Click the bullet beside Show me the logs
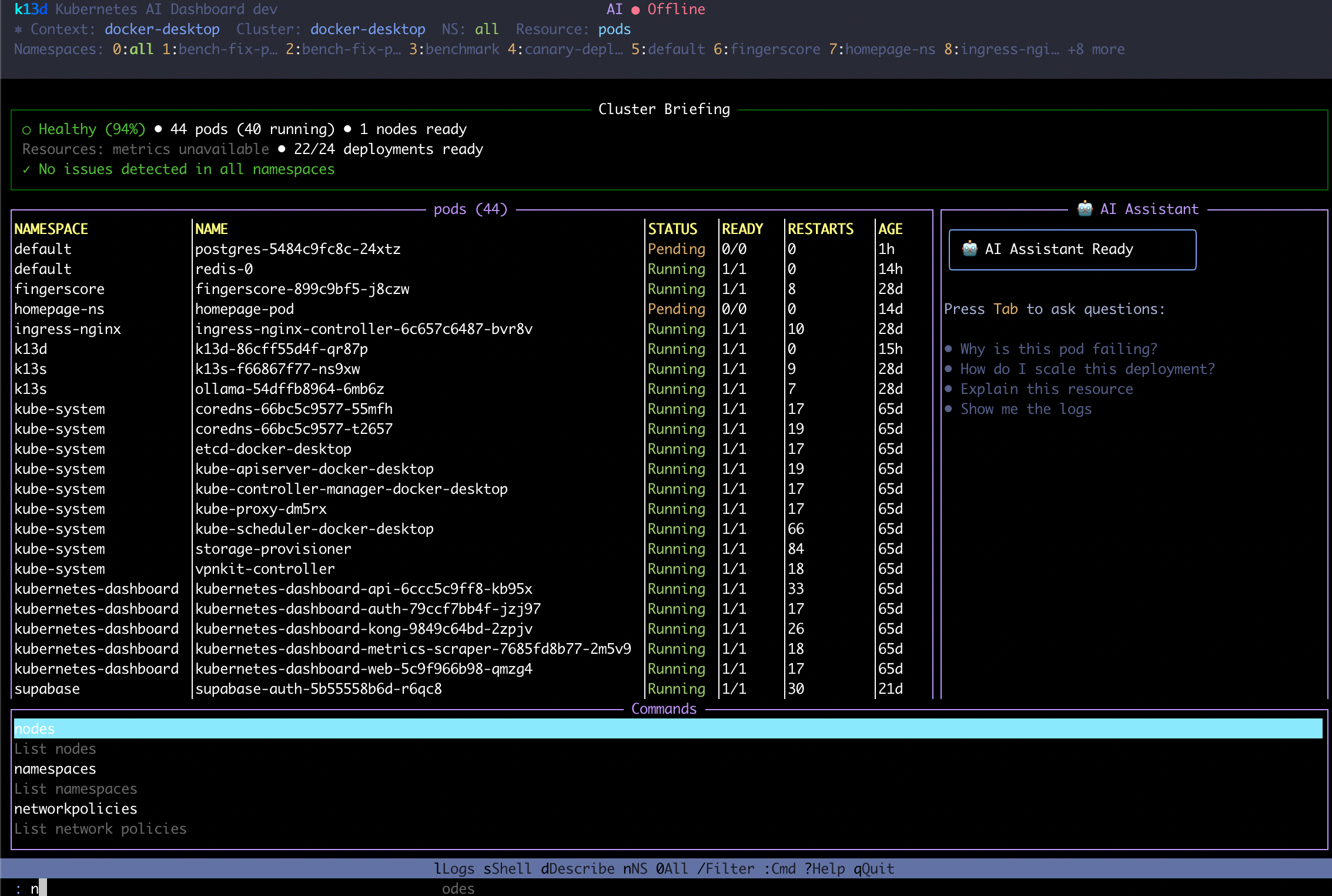This screenshot has width=1332, height=896. pos(948,409)
